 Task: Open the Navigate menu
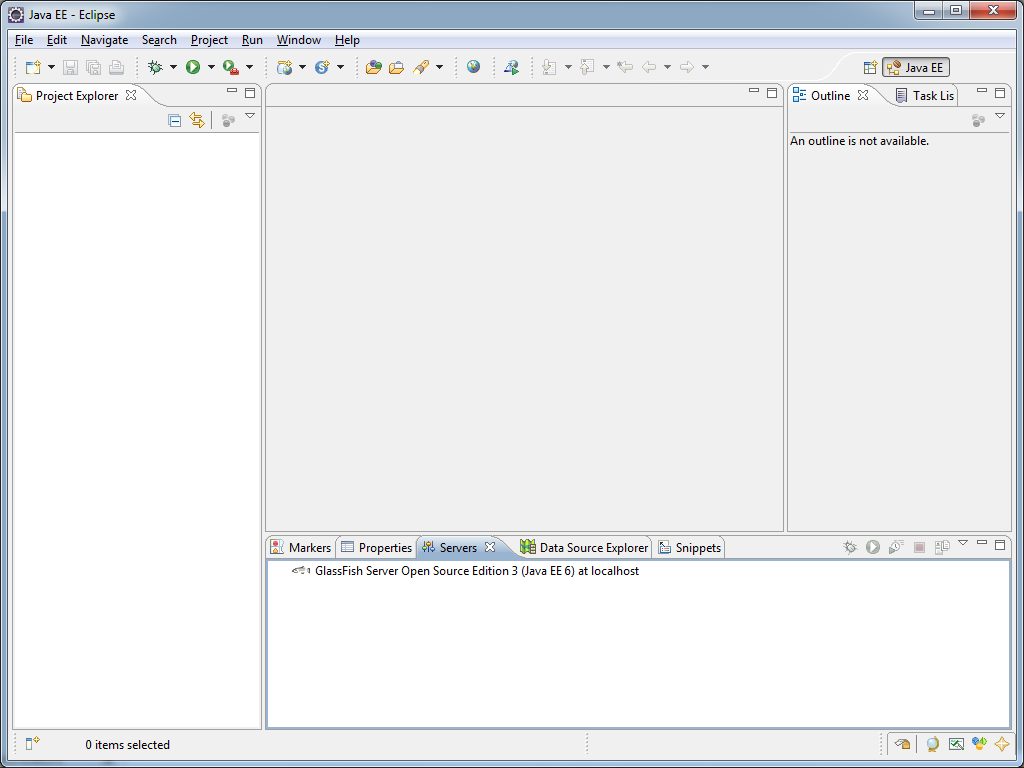click(x=104, y=40)
